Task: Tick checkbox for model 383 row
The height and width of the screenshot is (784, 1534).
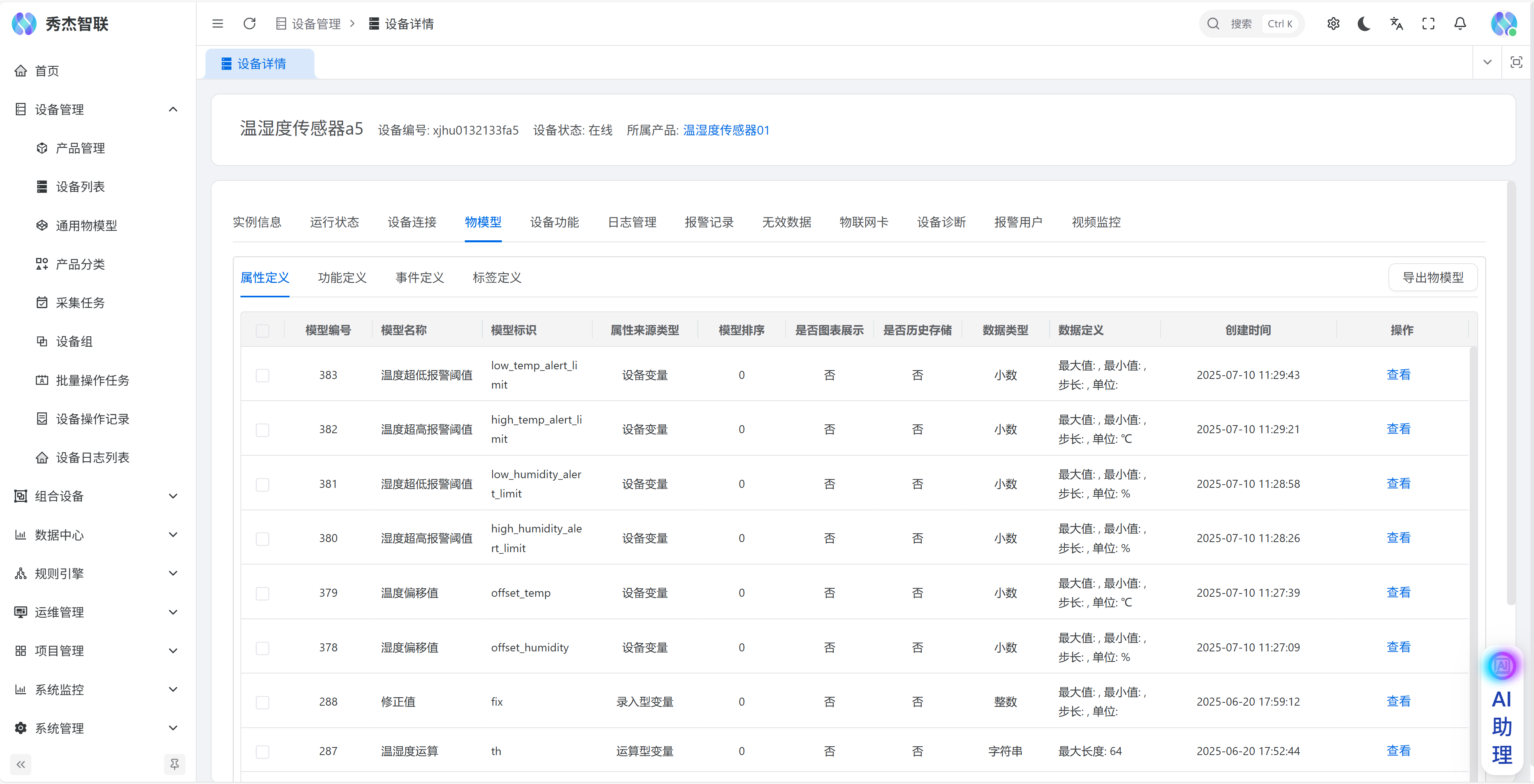Action: point(262,375)
